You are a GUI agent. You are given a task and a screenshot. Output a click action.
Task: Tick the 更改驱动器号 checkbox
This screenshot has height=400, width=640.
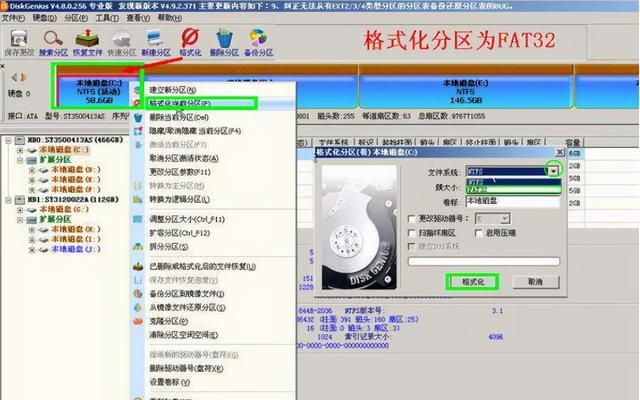[x=412, y=219]
